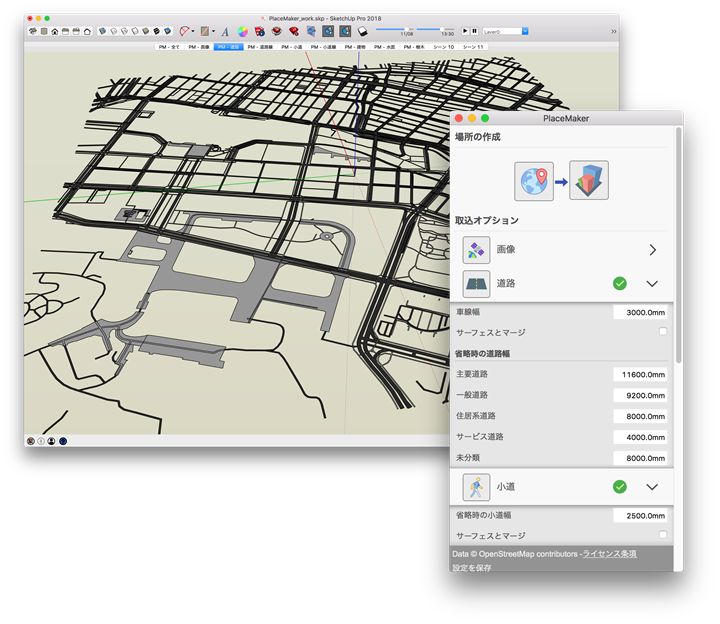The height and width of the screenshot is (624, 720).
Task: Click the PlaceMaker blue map toolbar icon
Action: point(311,31)
